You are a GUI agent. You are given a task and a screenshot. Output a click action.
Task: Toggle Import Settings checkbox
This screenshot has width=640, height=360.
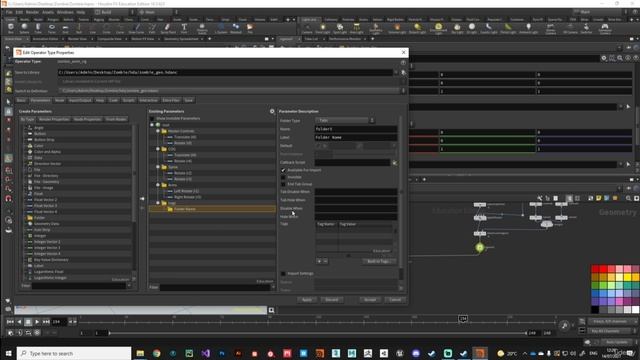coord(283,273)
